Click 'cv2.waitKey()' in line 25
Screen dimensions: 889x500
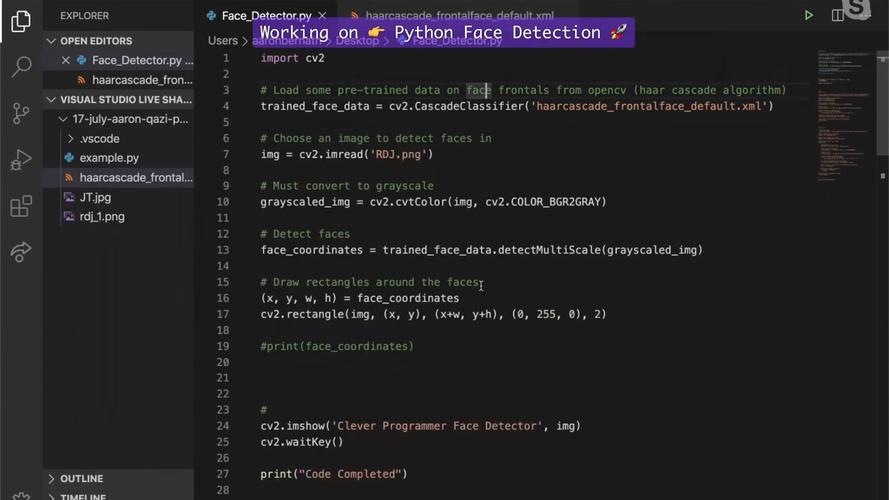pyautogui.click(x=302, y=442)
